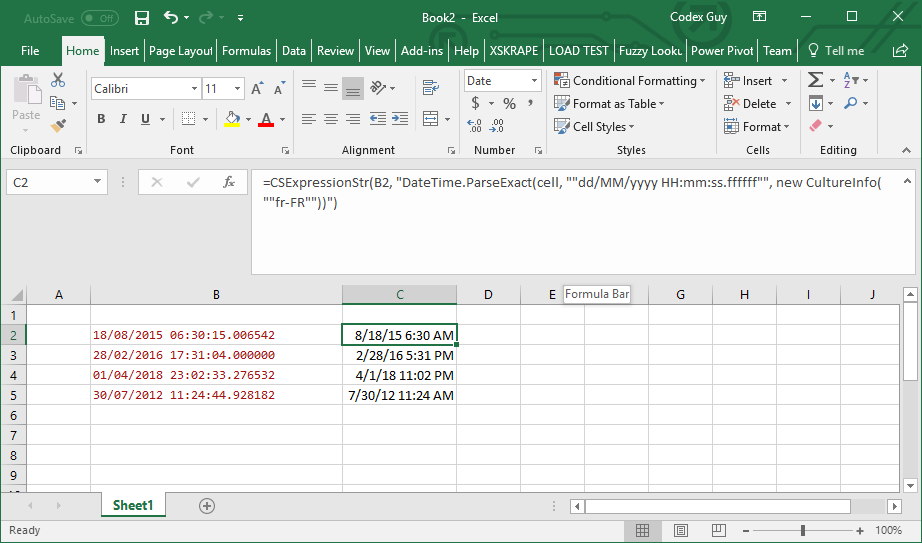Switch to Page Layout view in status bar

[x=681, y=530]
